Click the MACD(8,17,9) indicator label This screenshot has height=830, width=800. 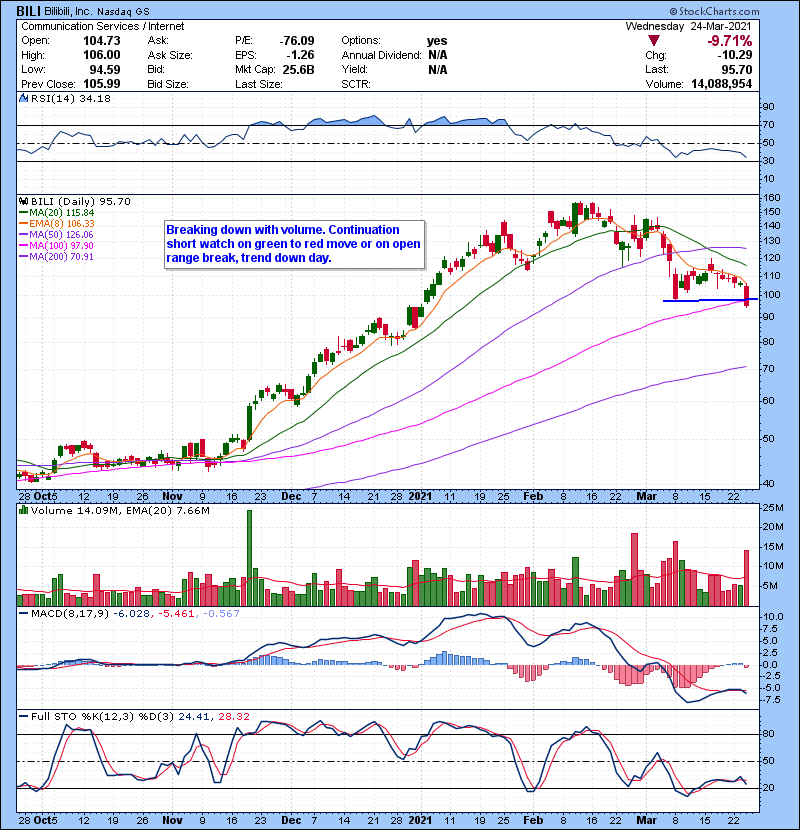click(x=71, y=614)
